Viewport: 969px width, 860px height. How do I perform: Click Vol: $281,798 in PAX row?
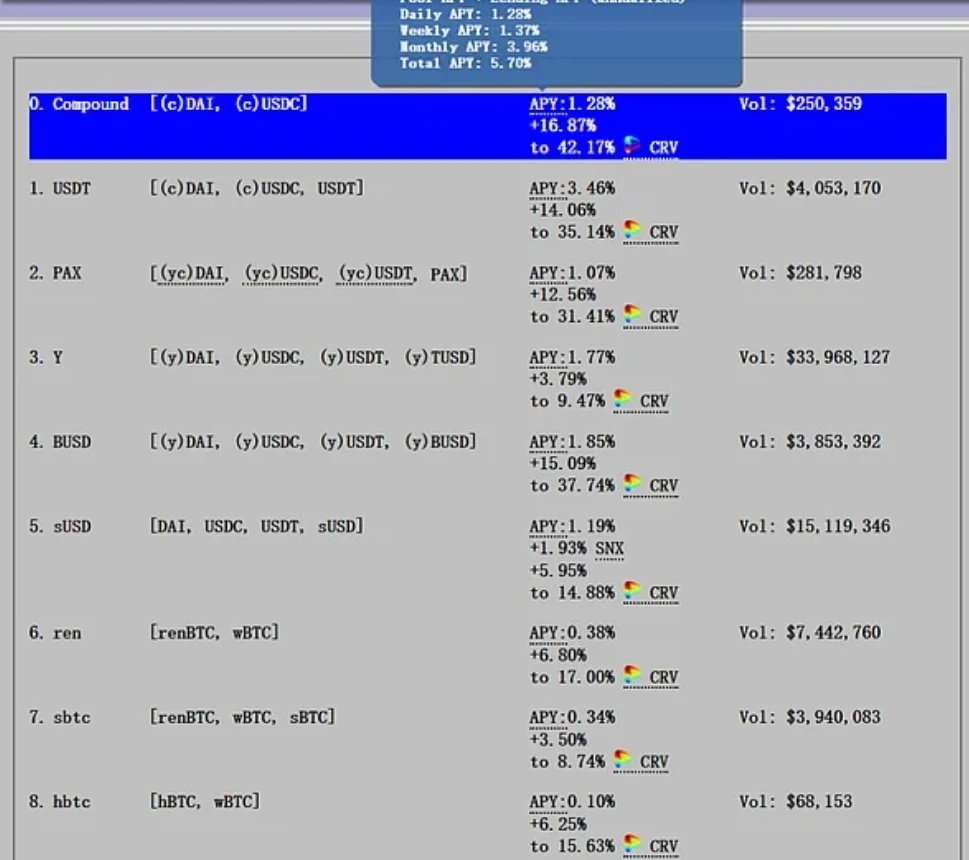tap(800, 273)
